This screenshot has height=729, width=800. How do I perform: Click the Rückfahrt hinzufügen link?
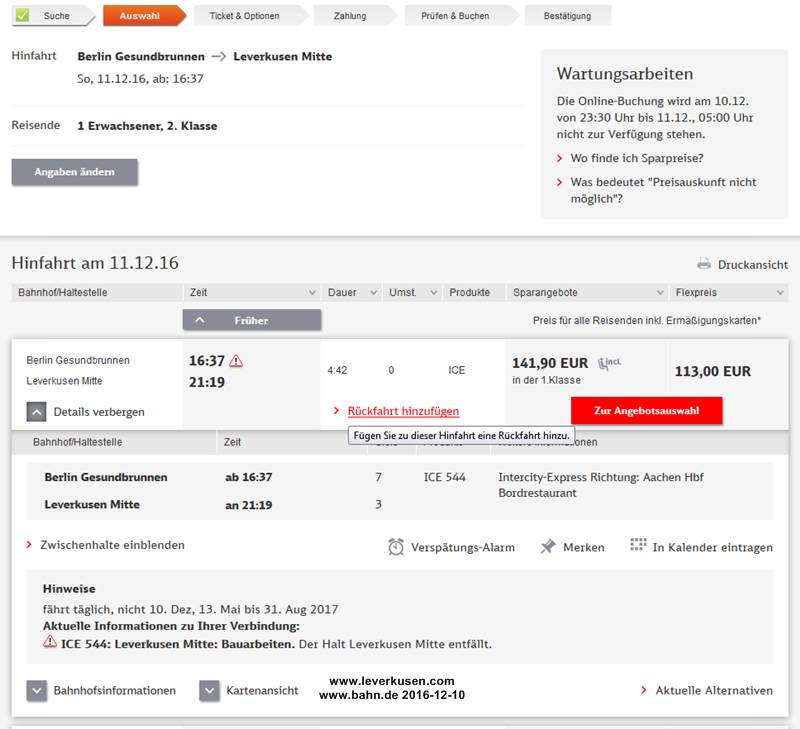pyautogui.click(x=403, y=411)
